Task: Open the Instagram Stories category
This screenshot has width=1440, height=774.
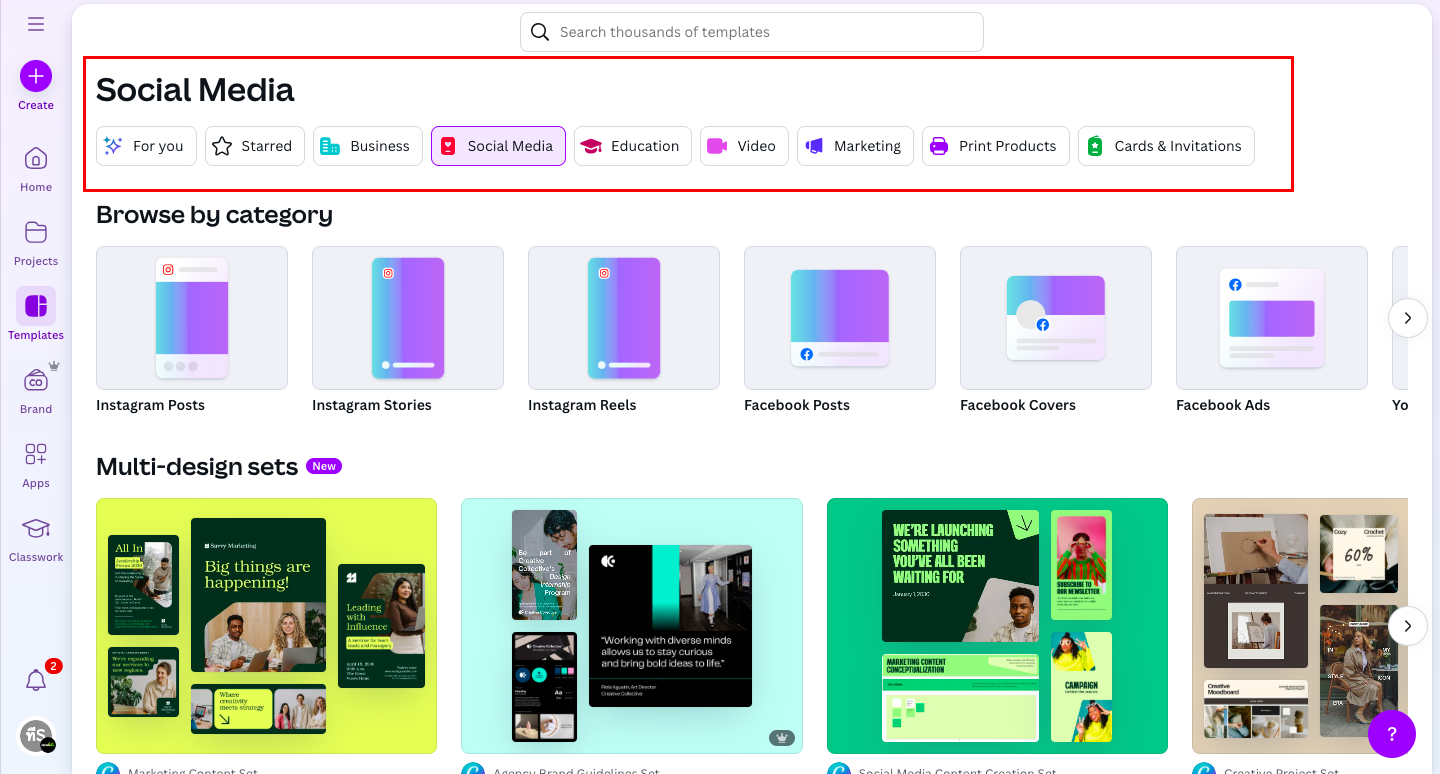Action: coord(408,318)
